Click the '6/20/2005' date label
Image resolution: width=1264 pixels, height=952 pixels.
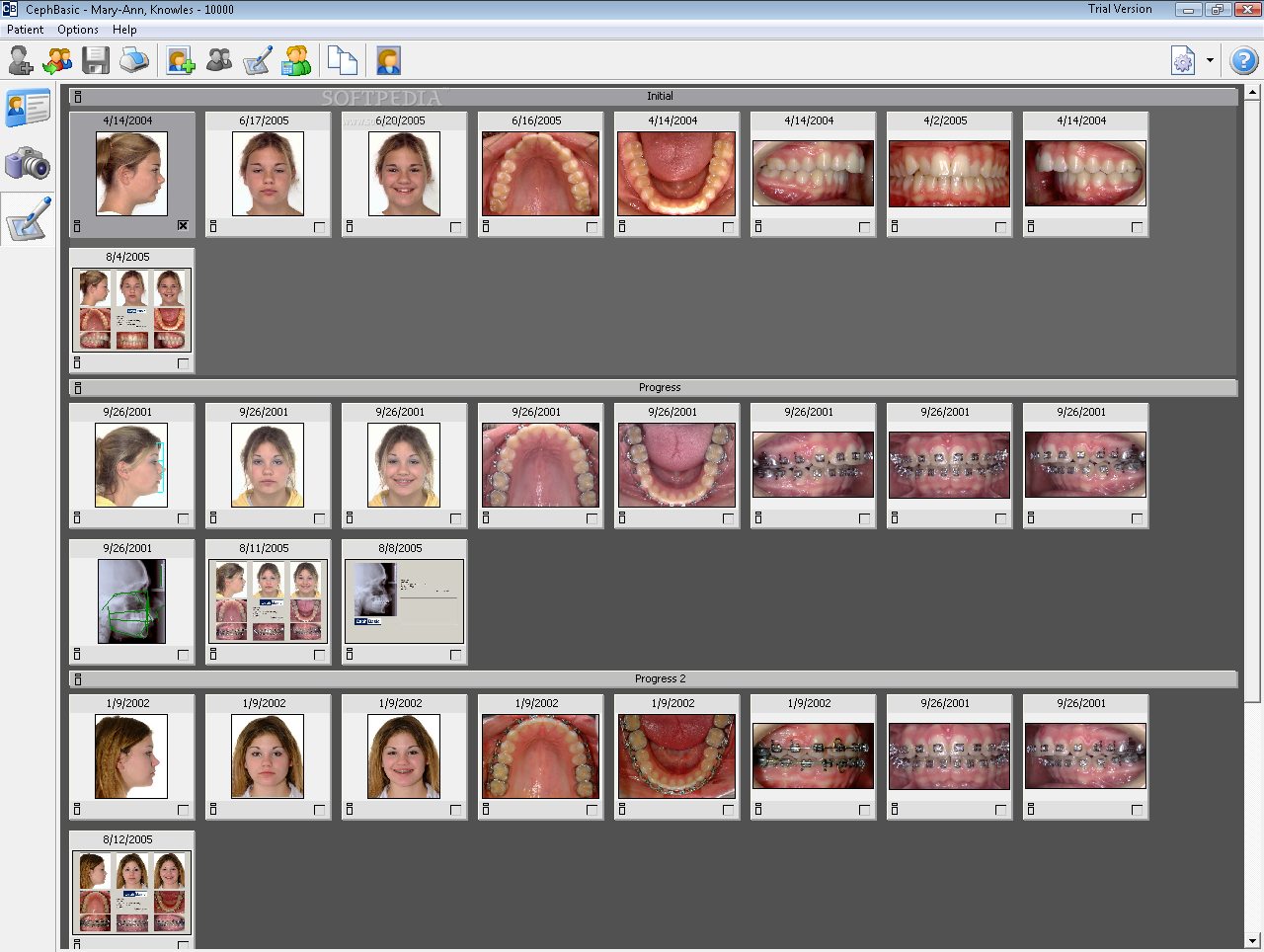click(x=400, y=120)
